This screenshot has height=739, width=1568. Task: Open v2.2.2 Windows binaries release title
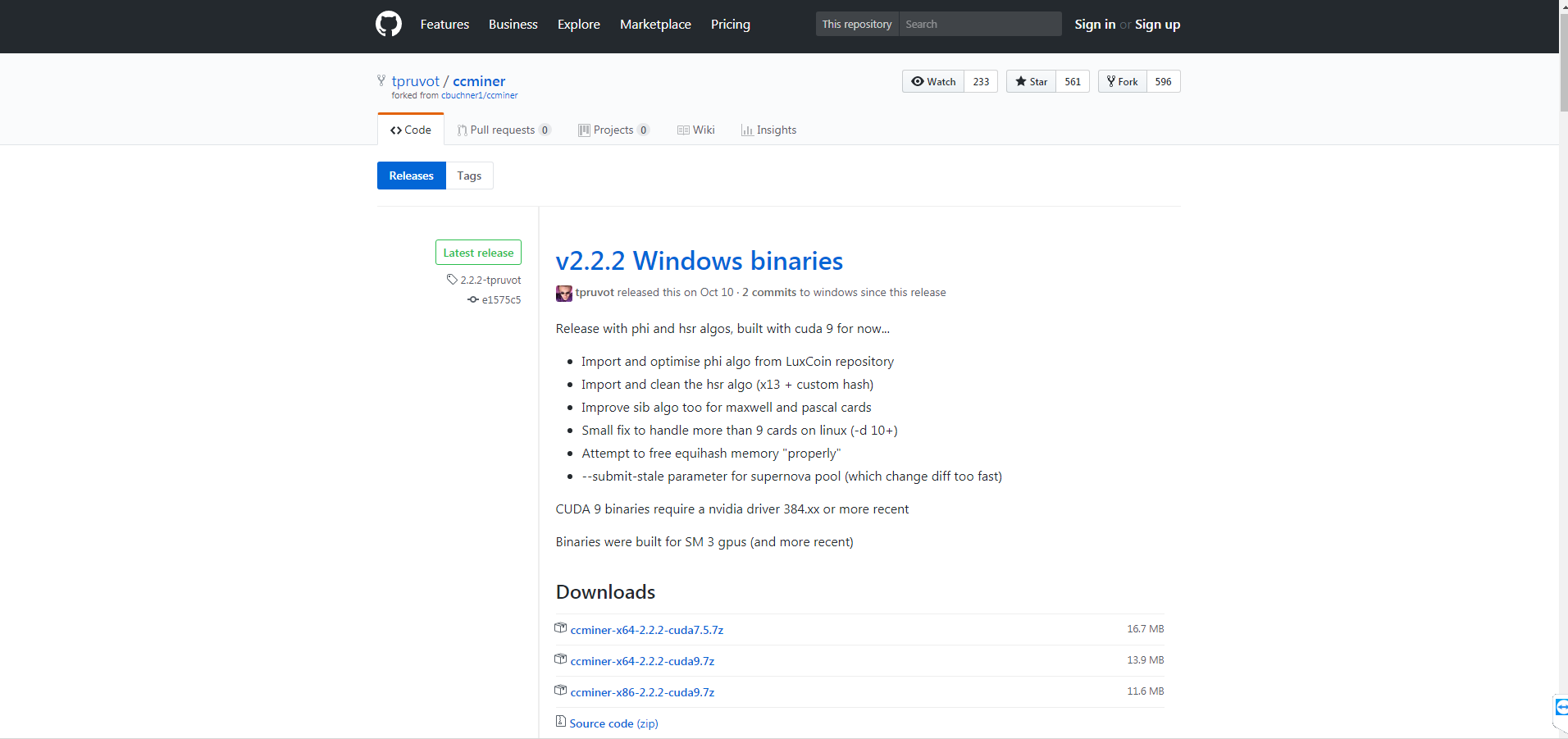(x=700, y=260)
